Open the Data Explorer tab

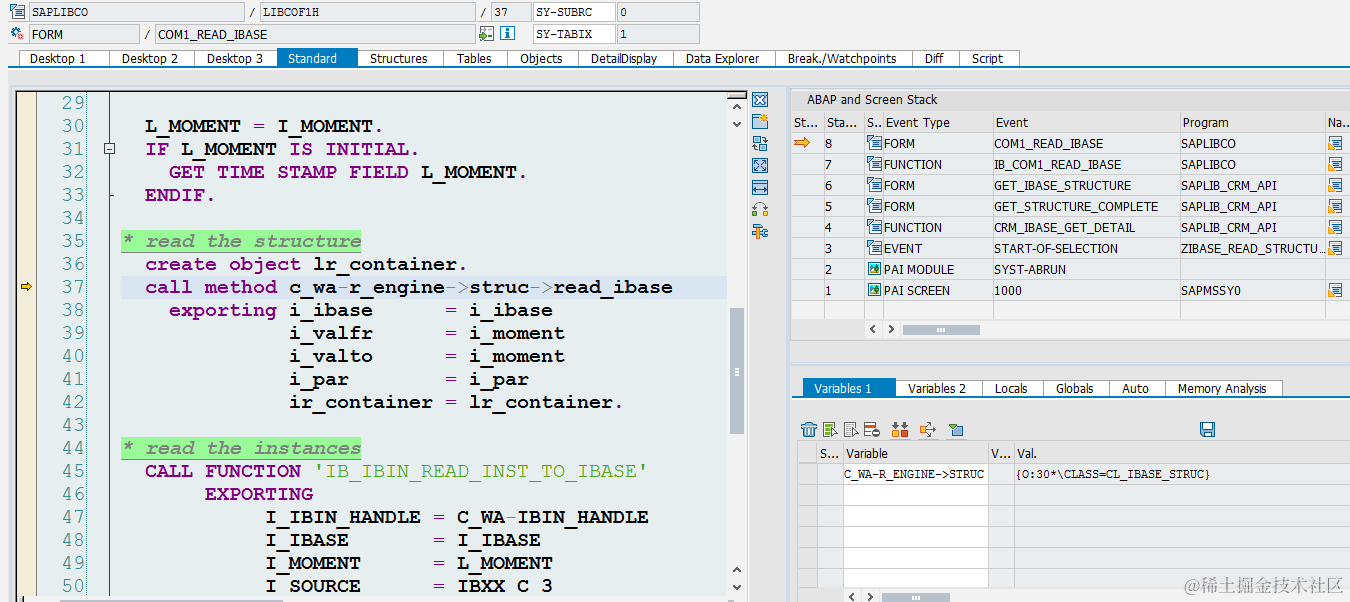pos(722,59)
